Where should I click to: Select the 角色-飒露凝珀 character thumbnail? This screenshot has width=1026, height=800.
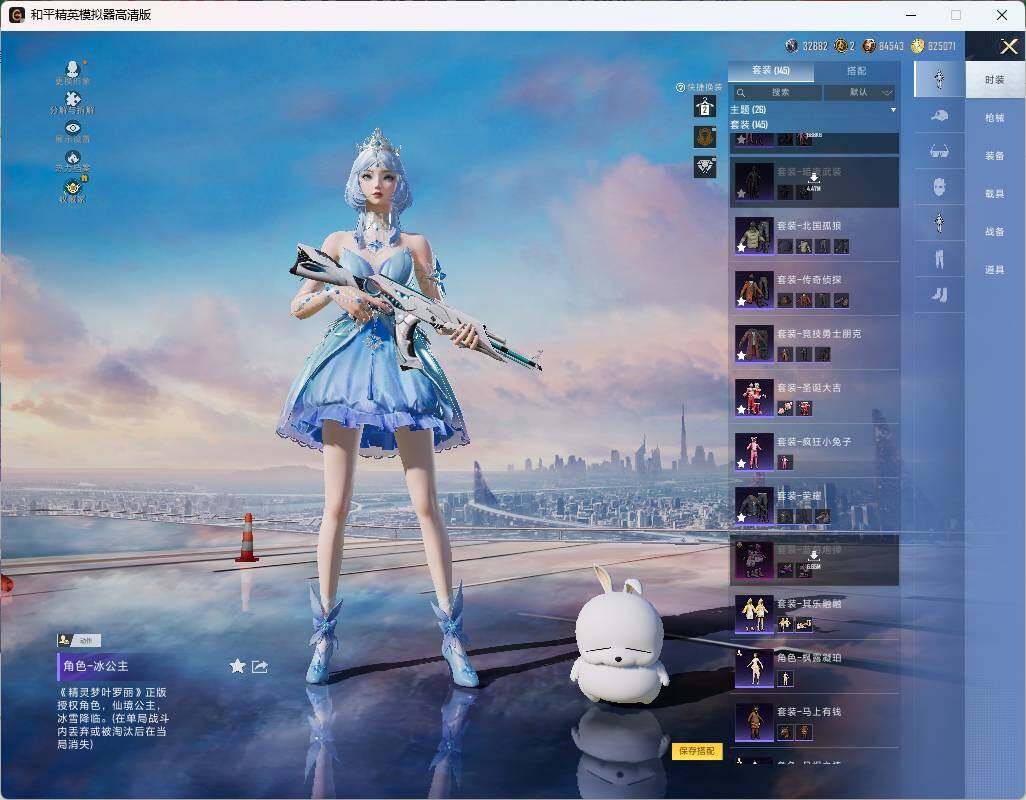pyautogui.click(x=754, y=668)
